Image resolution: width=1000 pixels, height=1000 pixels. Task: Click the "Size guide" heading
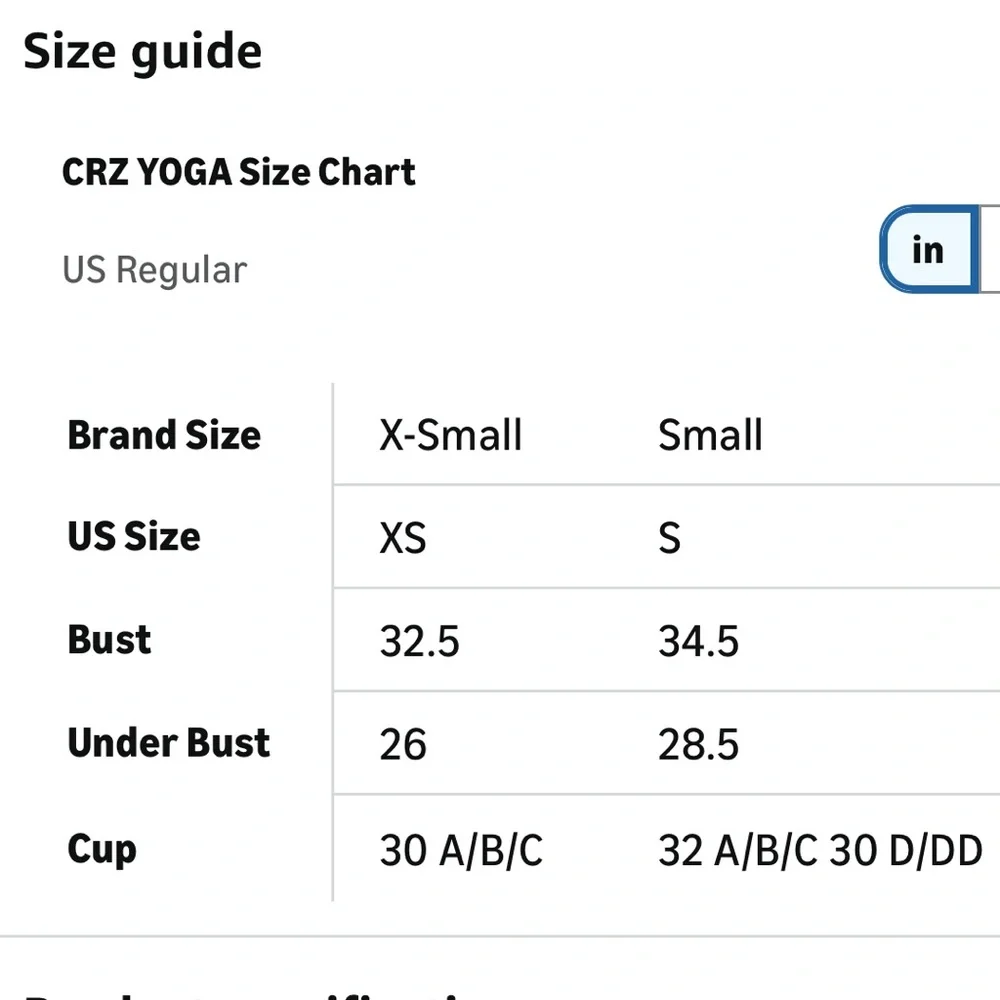142,52
